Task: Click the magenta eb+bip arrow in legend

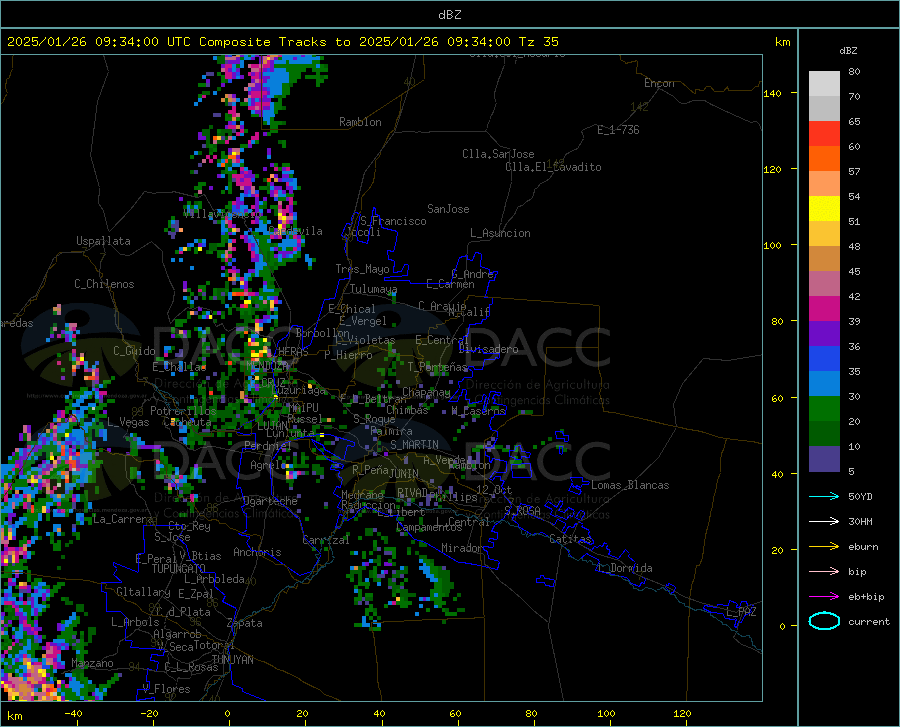Action: point(824,596)
